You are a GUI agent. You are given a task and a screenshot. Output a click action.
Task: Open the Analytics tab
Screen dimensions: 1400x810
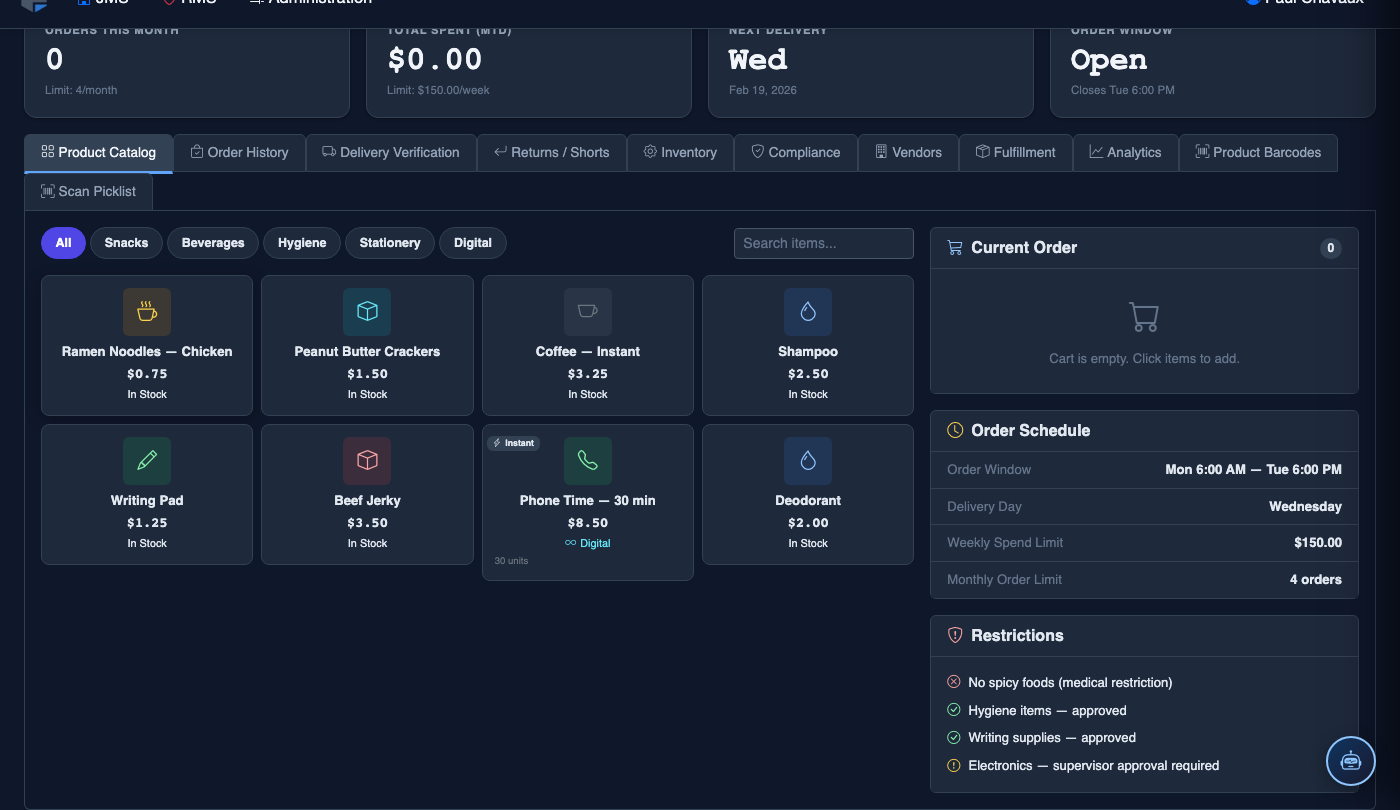point(1126,153)
